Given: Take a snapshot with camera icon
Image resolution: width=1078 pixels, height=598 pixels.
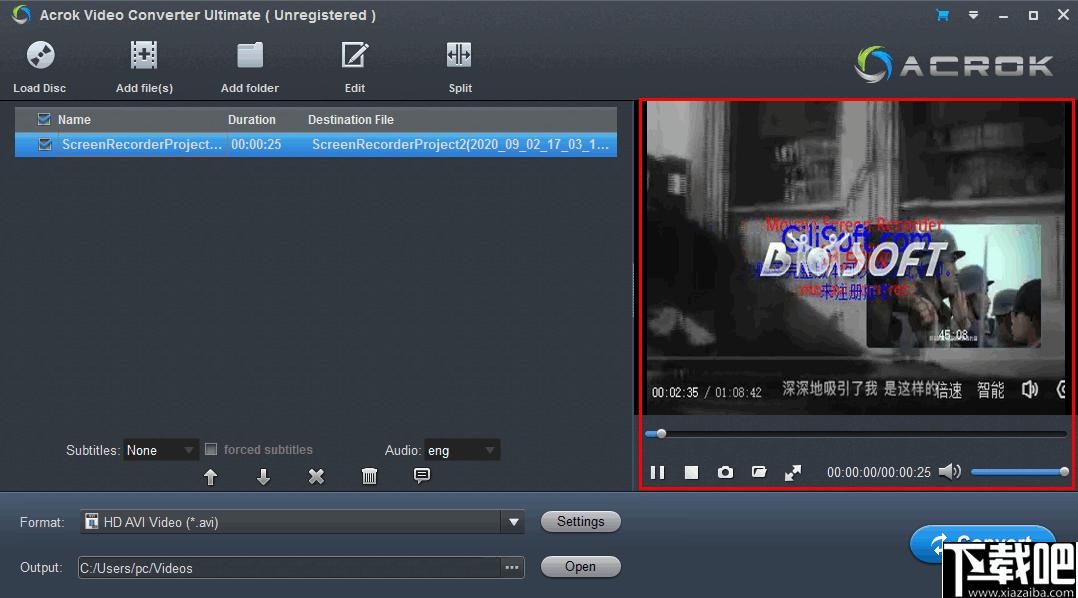Looking at the screenshot, I should click(725, 472).
